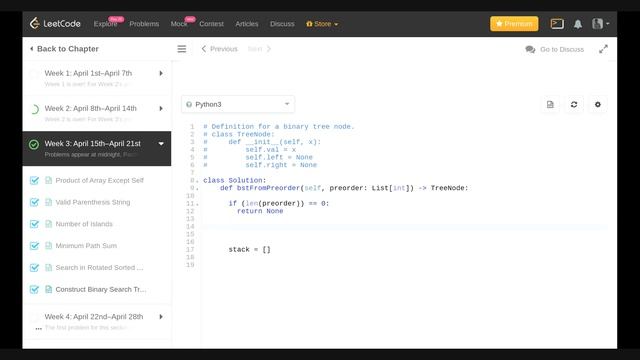Open the user avatar menu
This screenshot has height=360, width=640.
tap(600, 24)
